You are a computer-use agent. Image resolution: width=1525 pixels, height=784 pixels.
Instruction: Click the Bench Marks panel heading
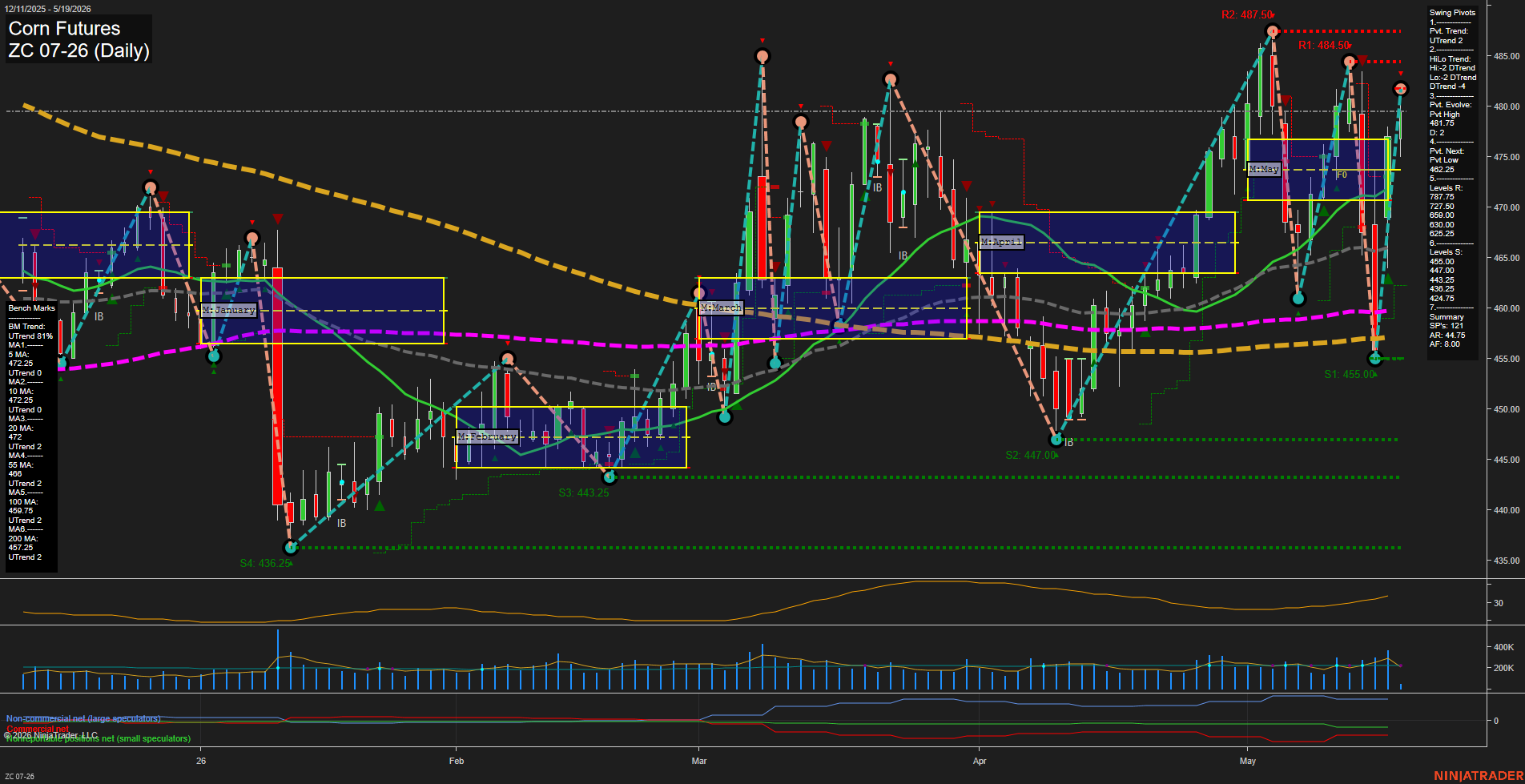pyautogui.click(x=32, y=308)
